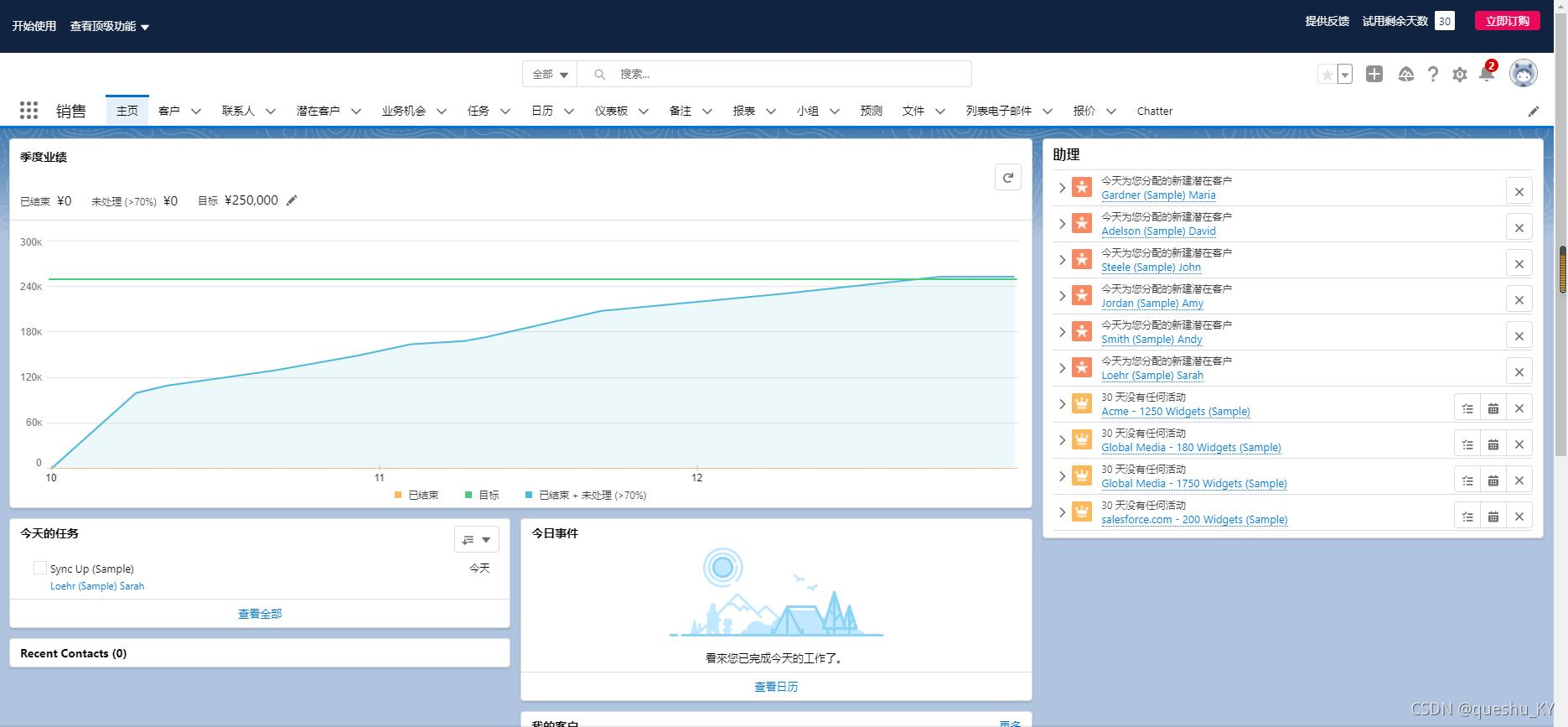The width and height of the screenshot is (1568, 727).
Task: Open the 预测 tab
Action: pos(871,111)
